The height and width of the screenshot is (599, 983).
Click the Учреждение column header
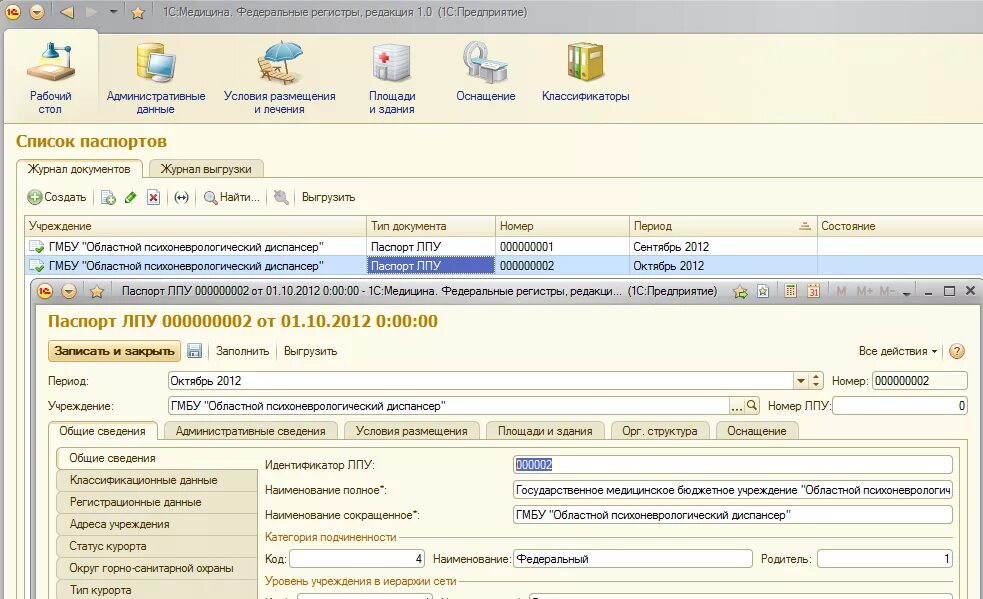pos(196,226)
